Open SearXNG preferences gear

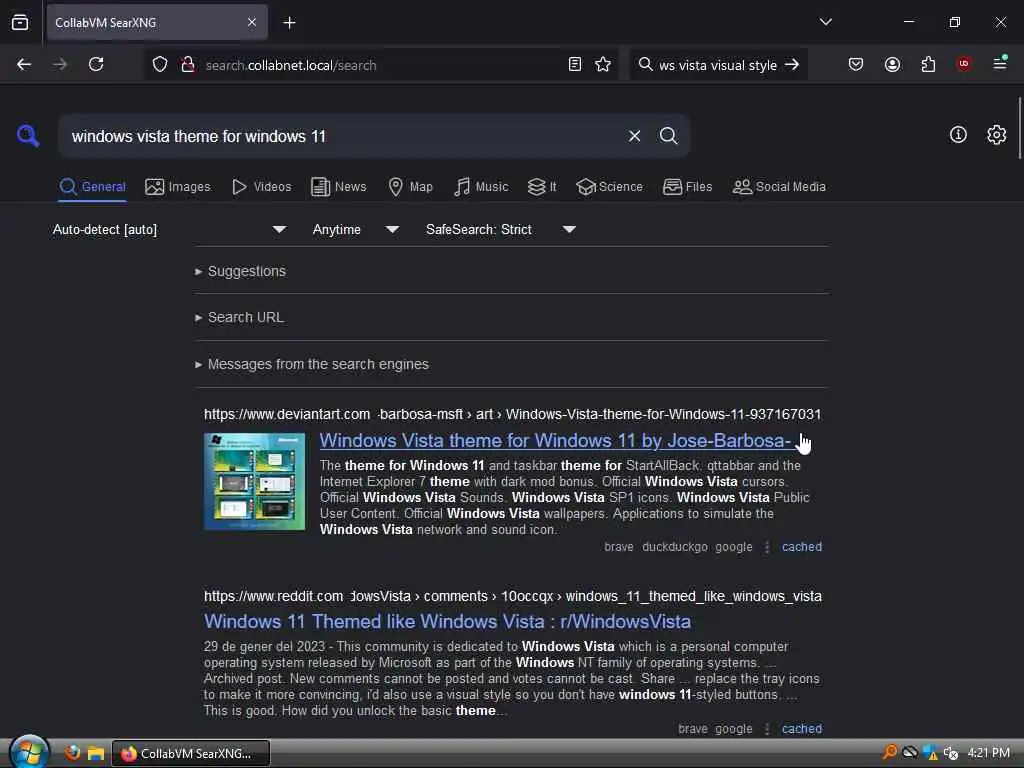tap(996, 135)
